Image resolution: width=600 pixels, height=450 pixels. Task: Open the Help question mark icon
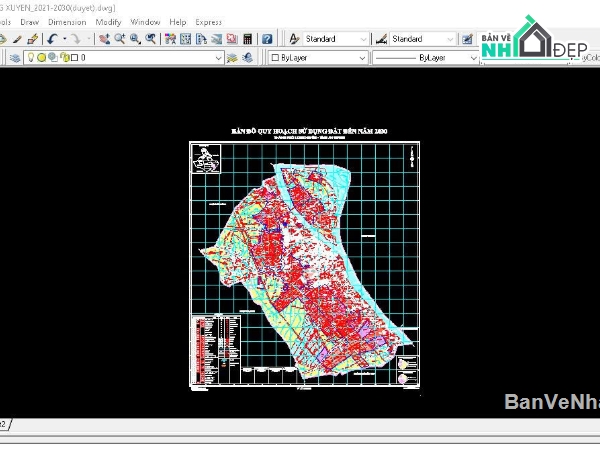267,39
